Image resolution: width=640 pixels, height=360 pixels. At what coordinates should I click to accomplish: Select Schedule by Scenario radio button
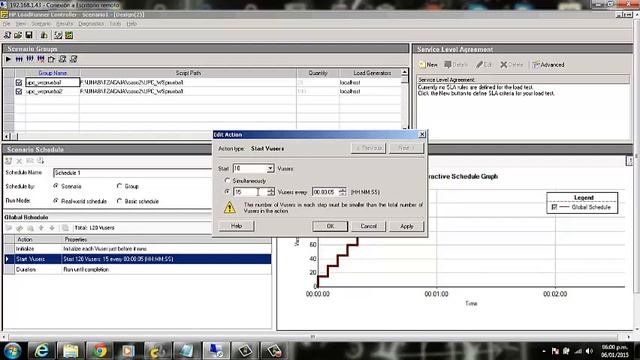coord(56,186)
